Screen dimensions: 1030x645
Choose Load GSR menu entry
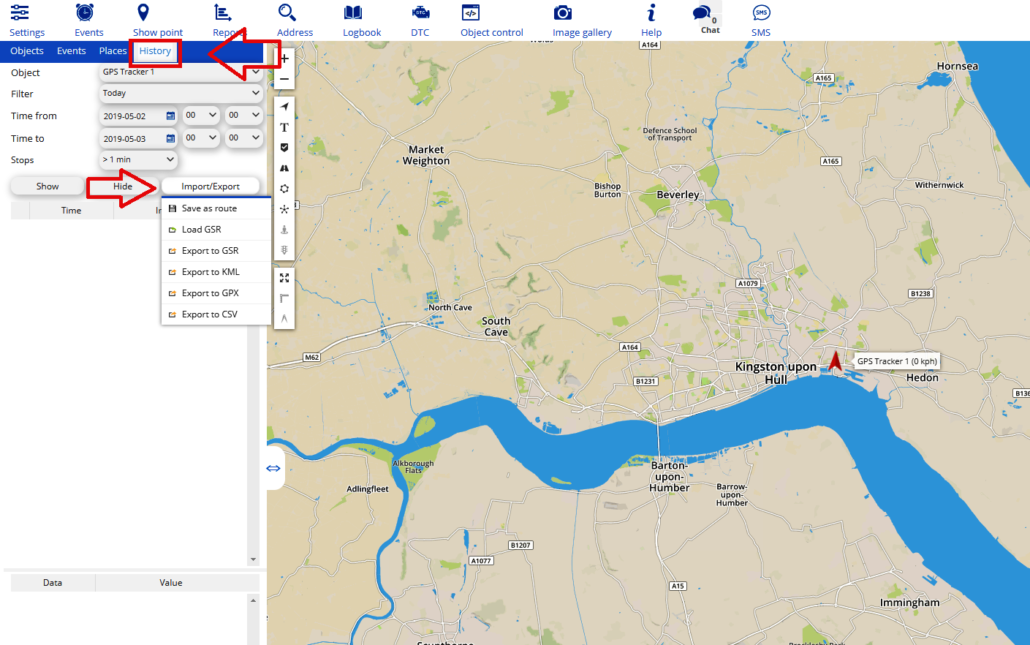pyautogui.click(x=216, y=229)
